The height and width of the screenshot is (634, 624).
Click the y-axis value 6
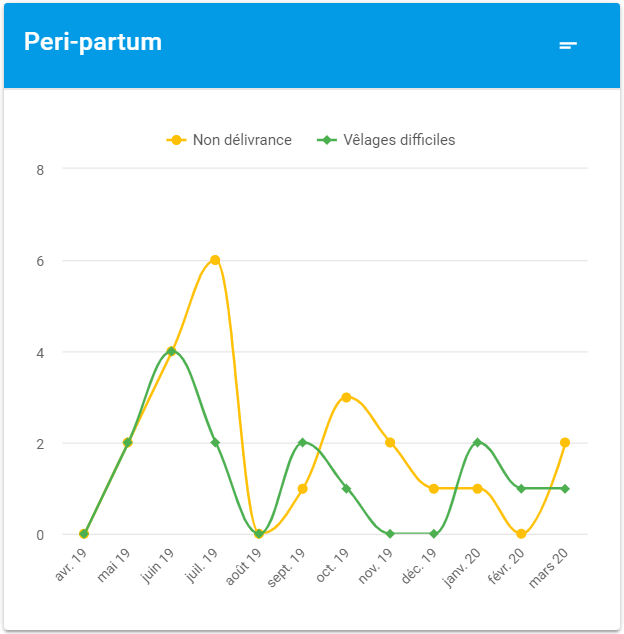40,261
